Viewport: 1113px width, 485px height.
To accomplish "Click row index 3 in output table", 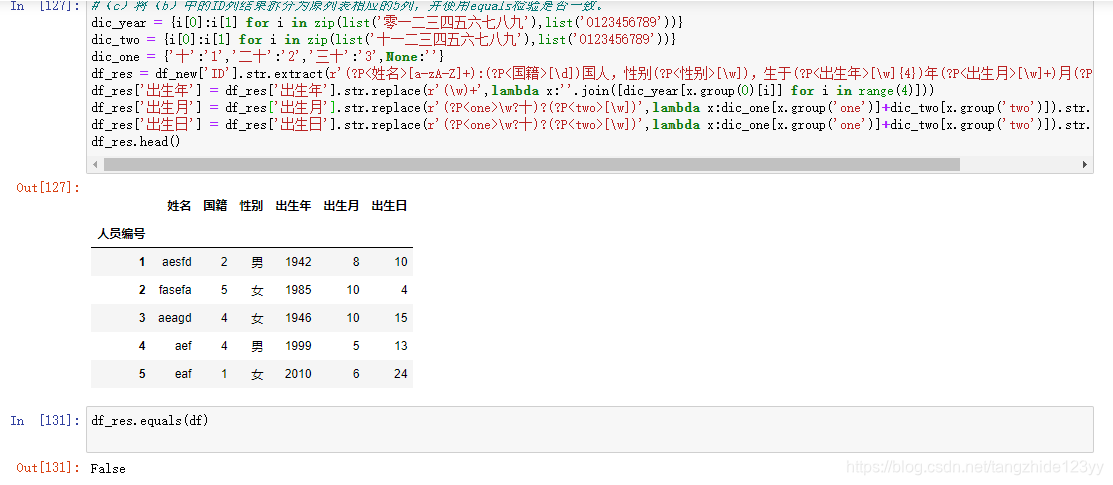I will coord(142,318).
